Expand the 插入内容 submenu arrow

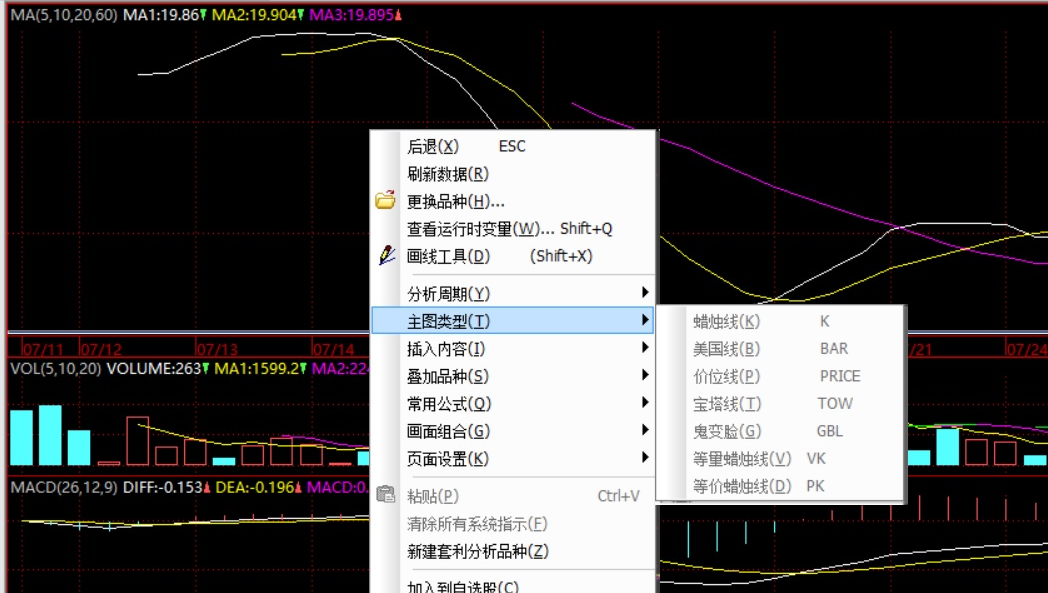coord(645,348)
